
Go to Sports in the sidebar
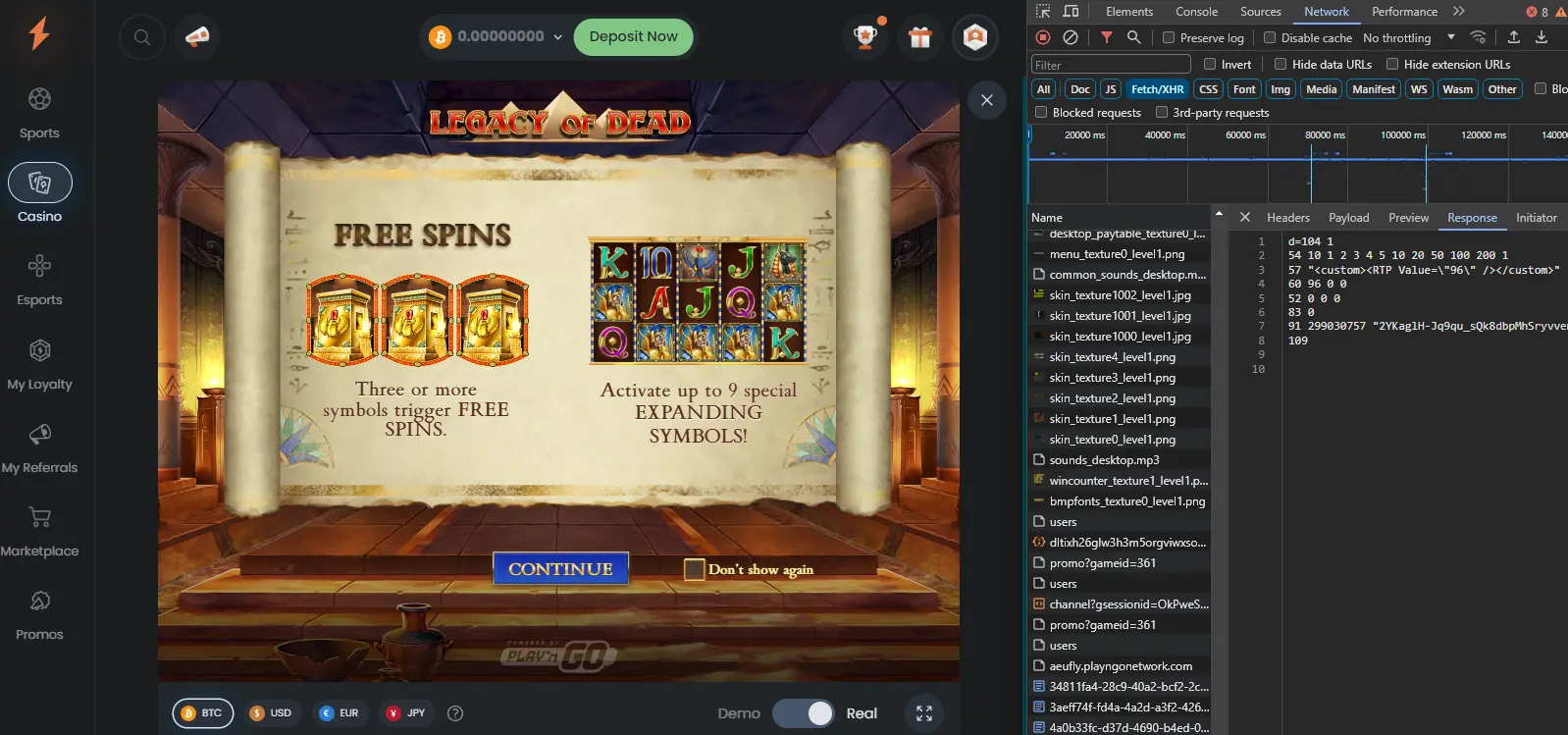point(39,114)
